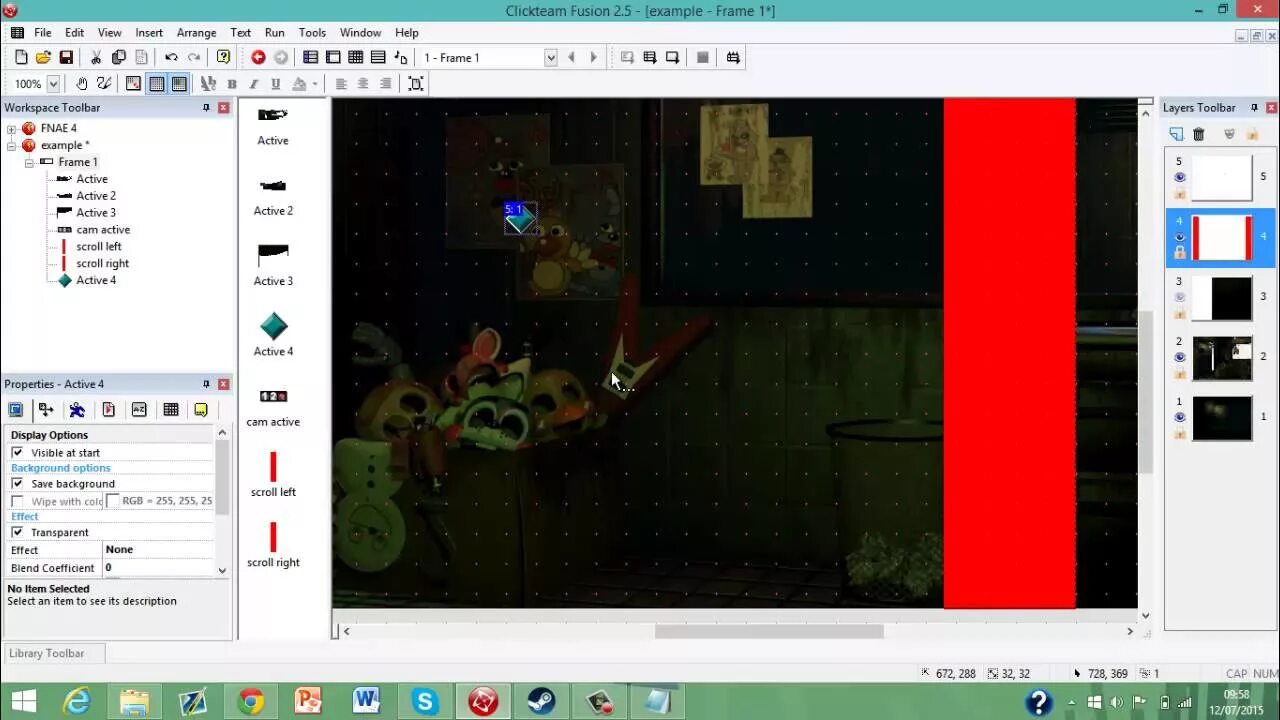
Task: Open the Frame Editor icon
Action: pos(333,58)
